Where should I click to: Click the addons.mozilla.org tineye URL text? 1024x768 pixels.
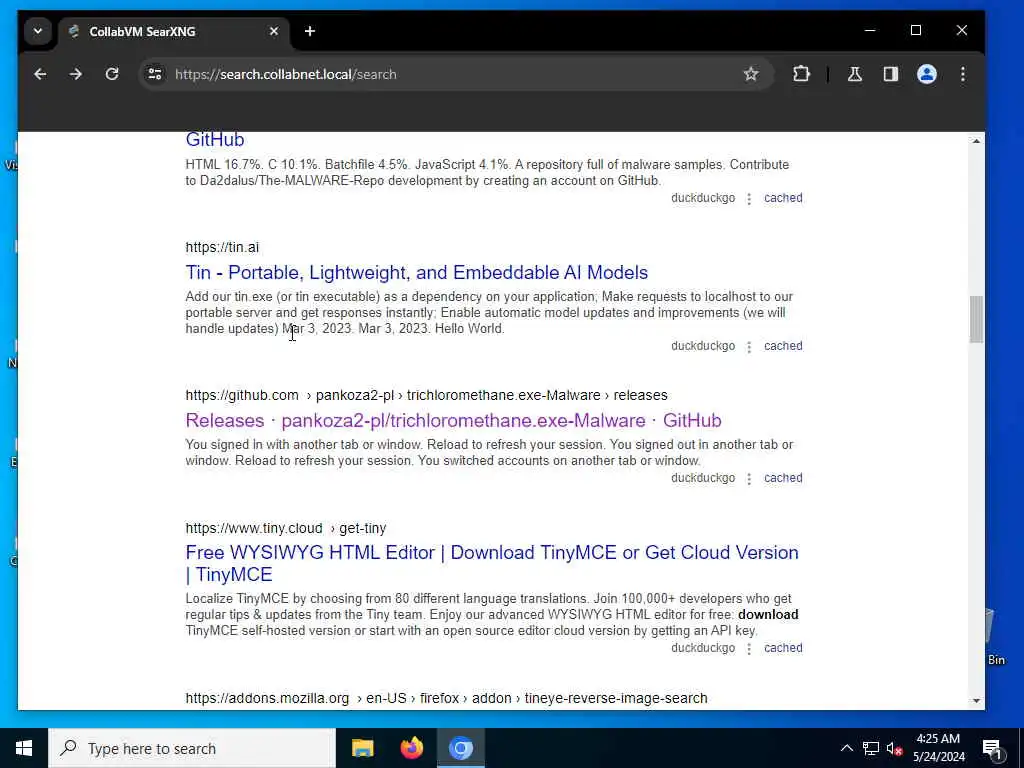[446, 698]
